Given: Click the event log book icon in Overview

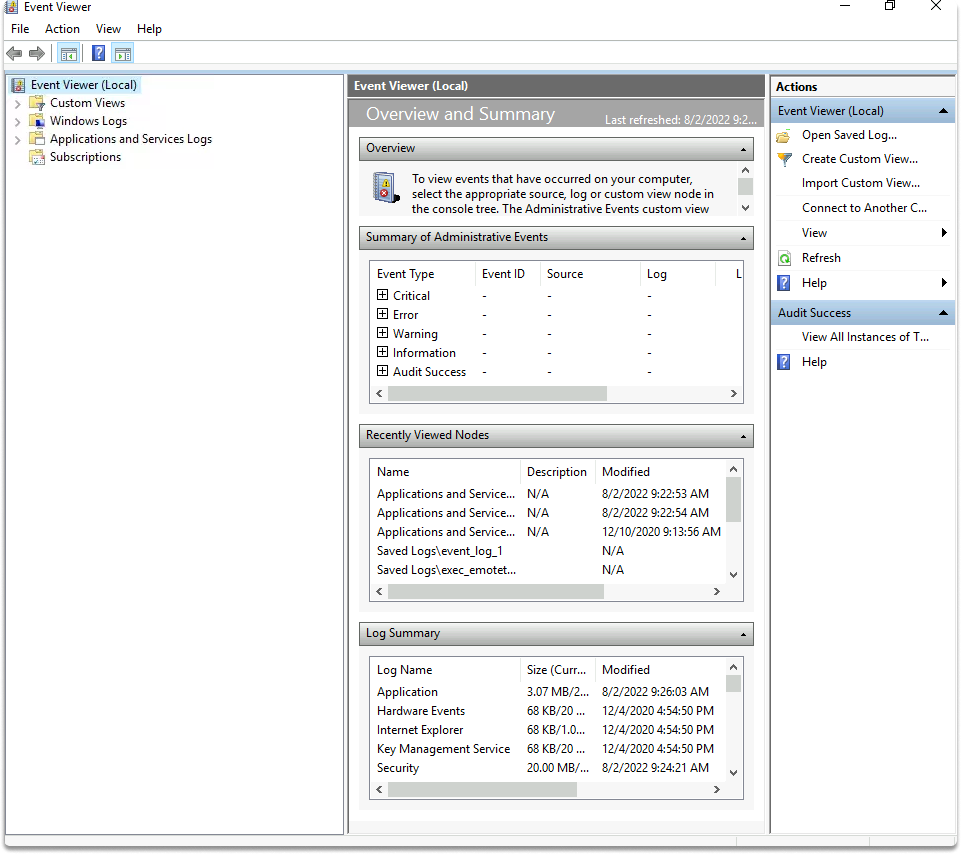Looking at the screenshot, I should [x=386, y=188].
